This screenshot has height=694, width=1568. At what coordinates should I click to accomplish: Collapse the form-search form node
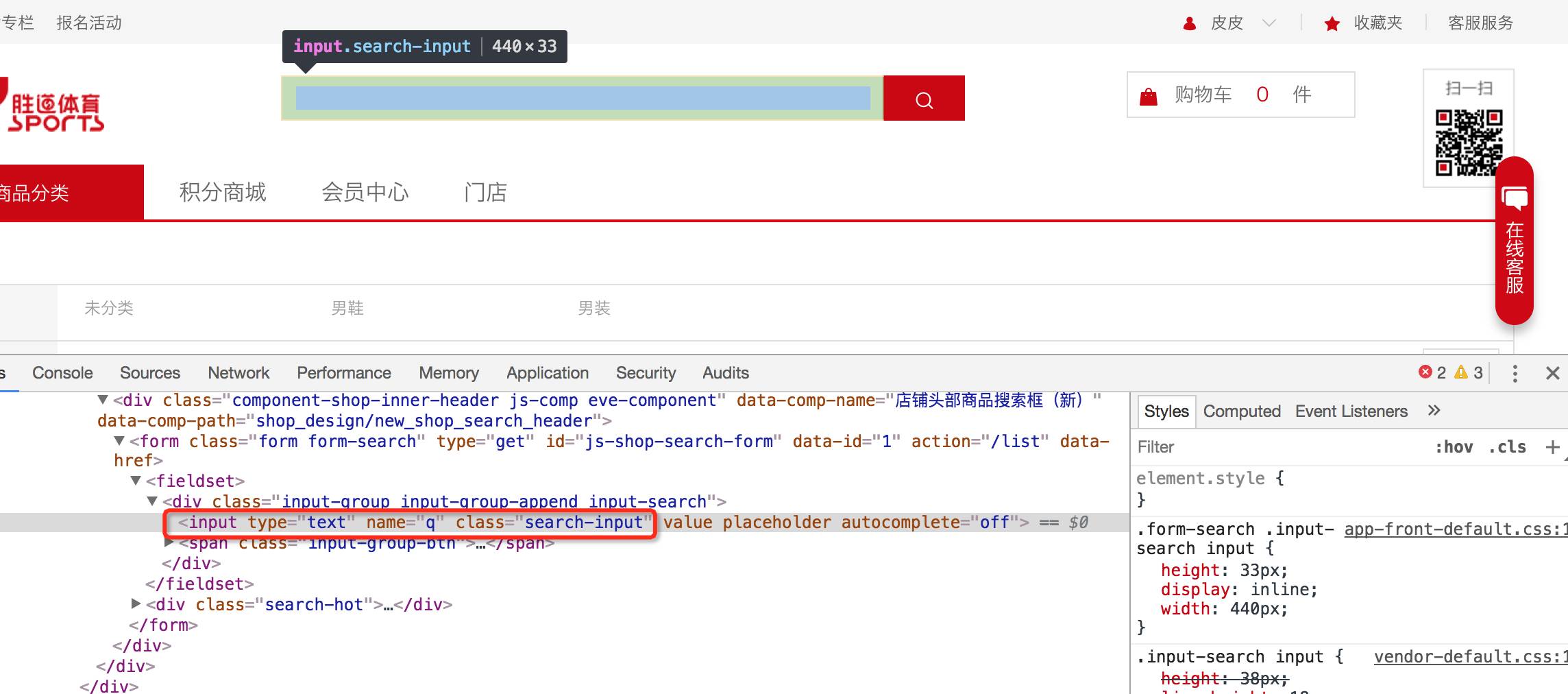[119, 441]
